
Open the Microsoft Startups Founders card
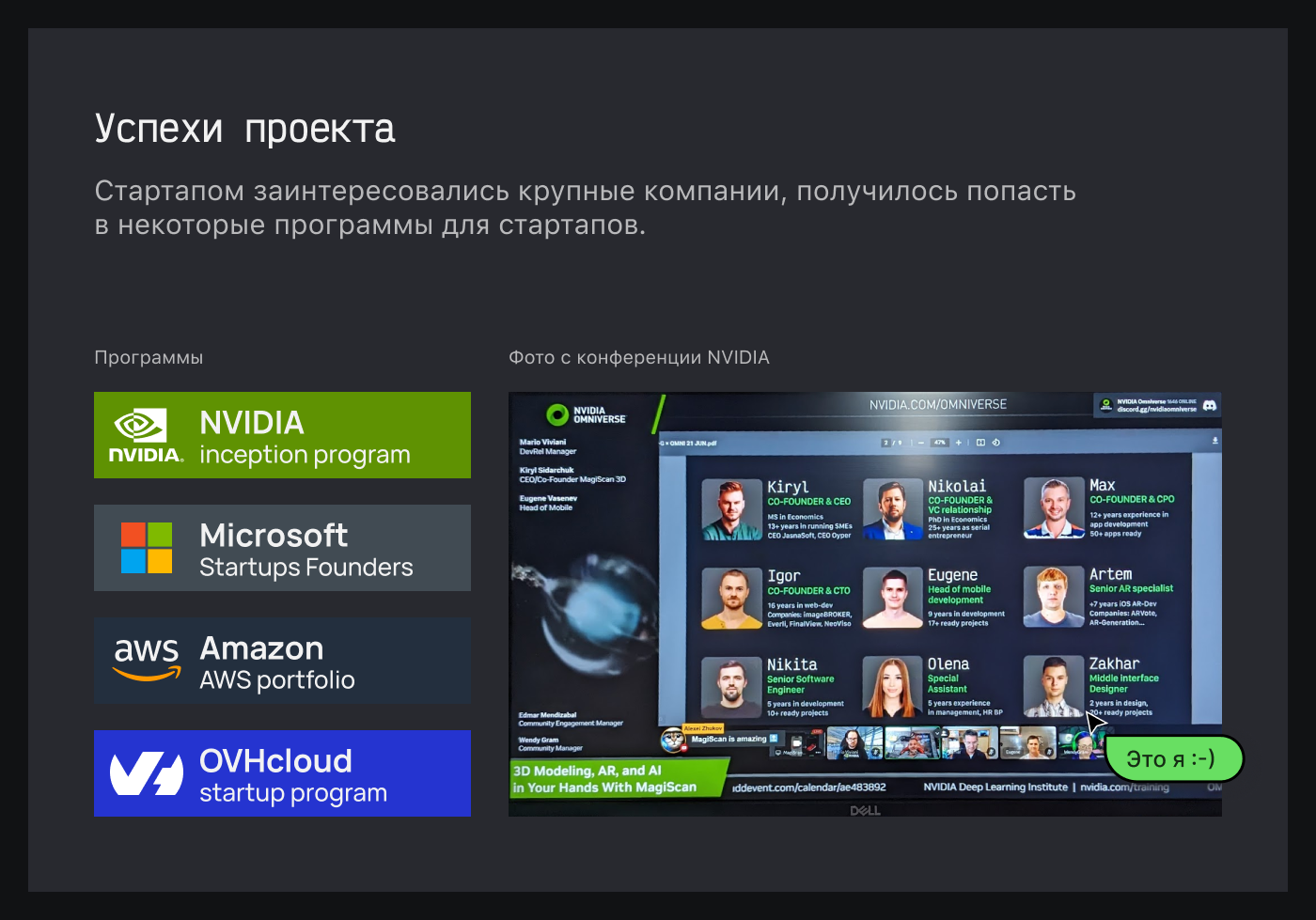[282, 548]
